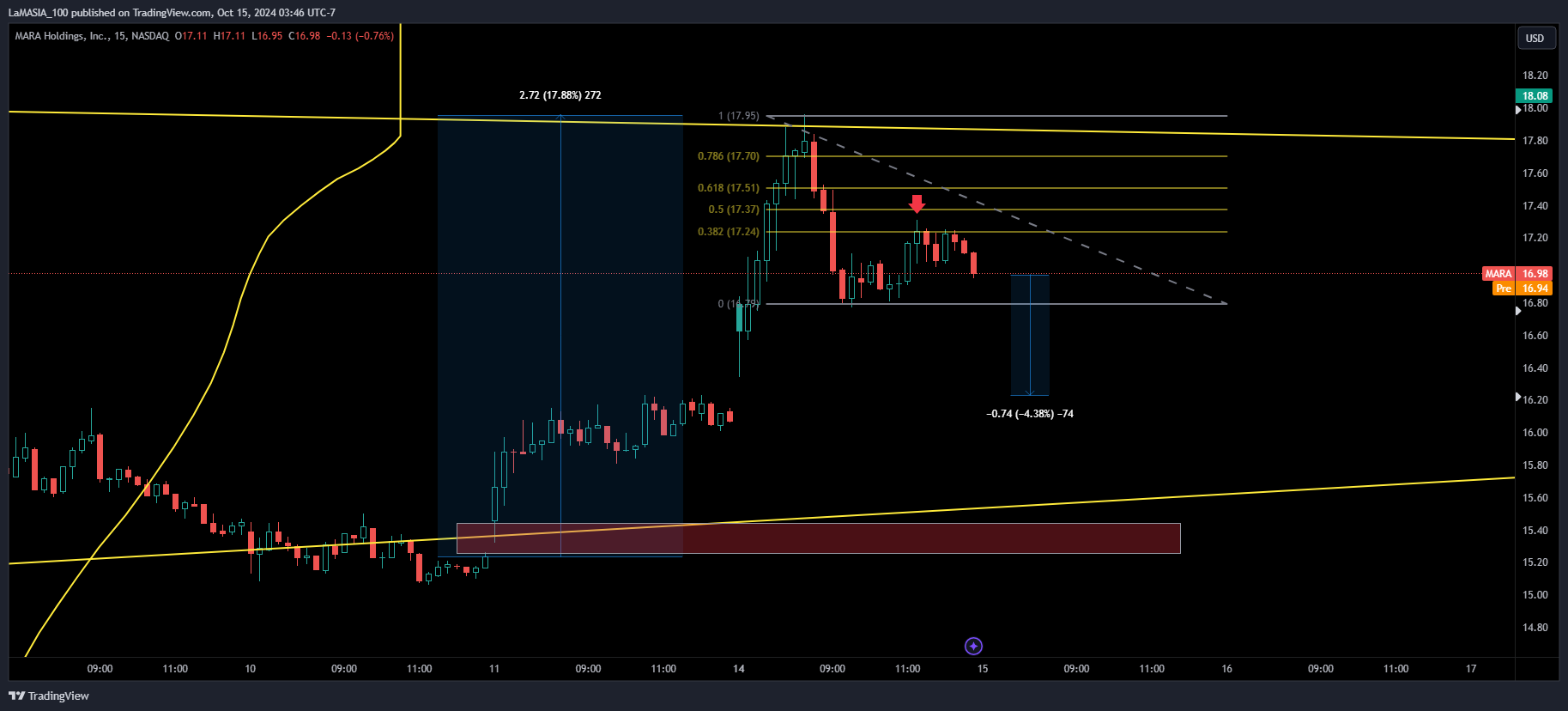
Task: Click the 0.786 (17.70) Fibonacci label
Action: [x=728, y=156]
